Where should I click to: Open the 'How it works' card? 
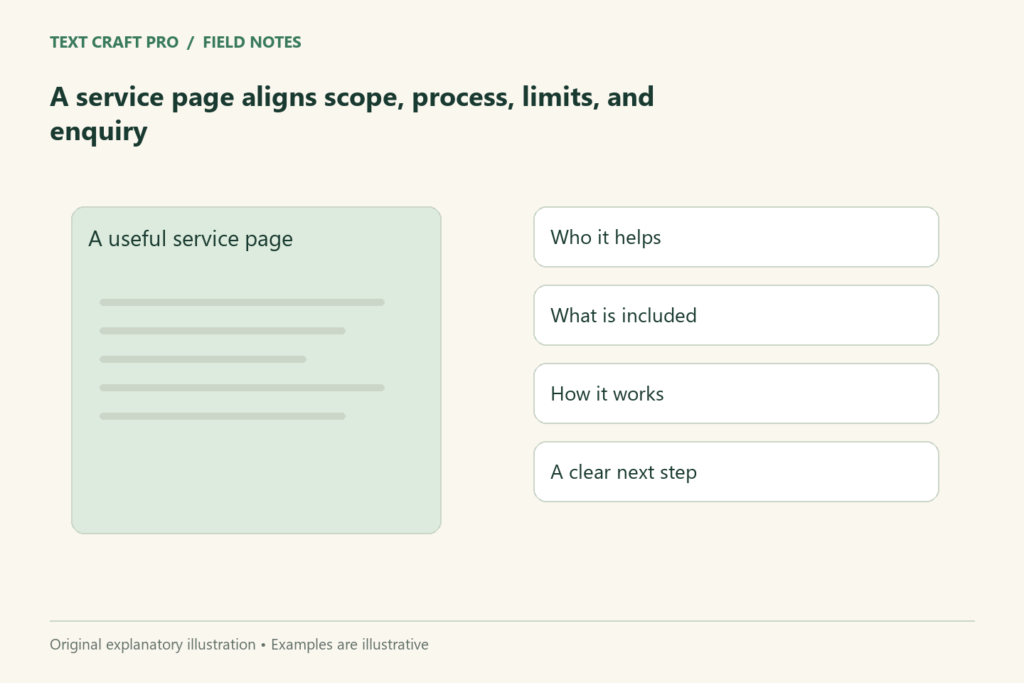coord(736,394)
